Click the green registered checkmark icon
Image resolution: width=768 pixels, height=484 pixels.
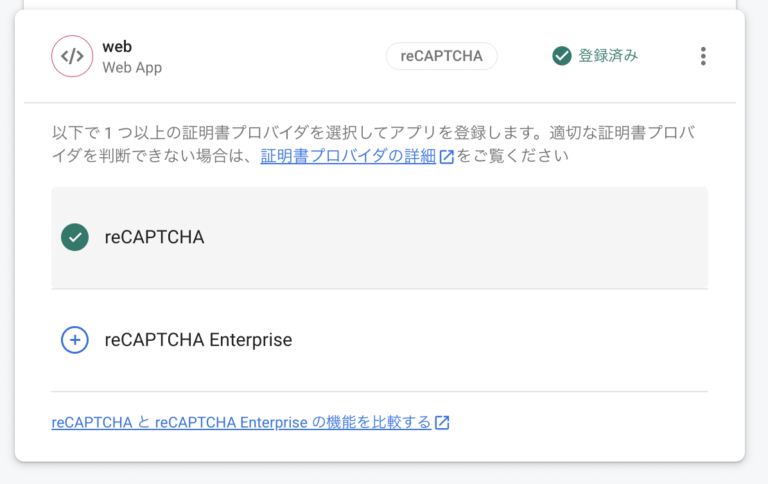coord(562,56)
